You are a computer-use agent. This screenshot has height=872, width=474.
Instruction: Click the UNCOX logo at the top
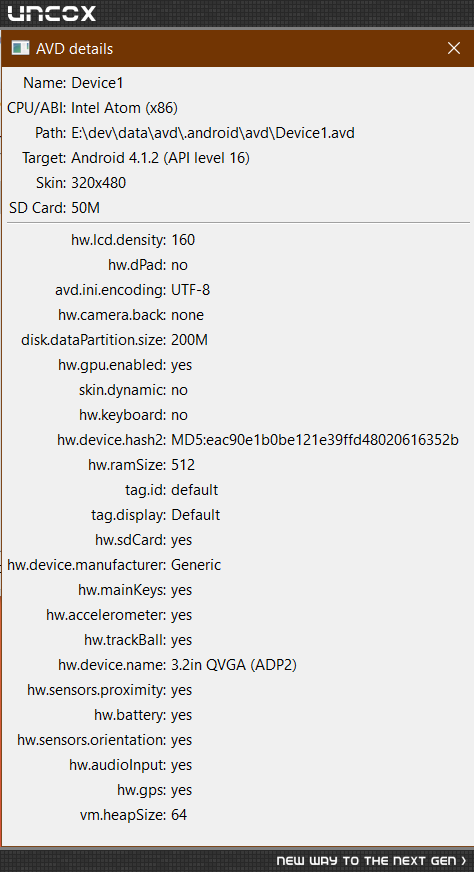[52, 13]
